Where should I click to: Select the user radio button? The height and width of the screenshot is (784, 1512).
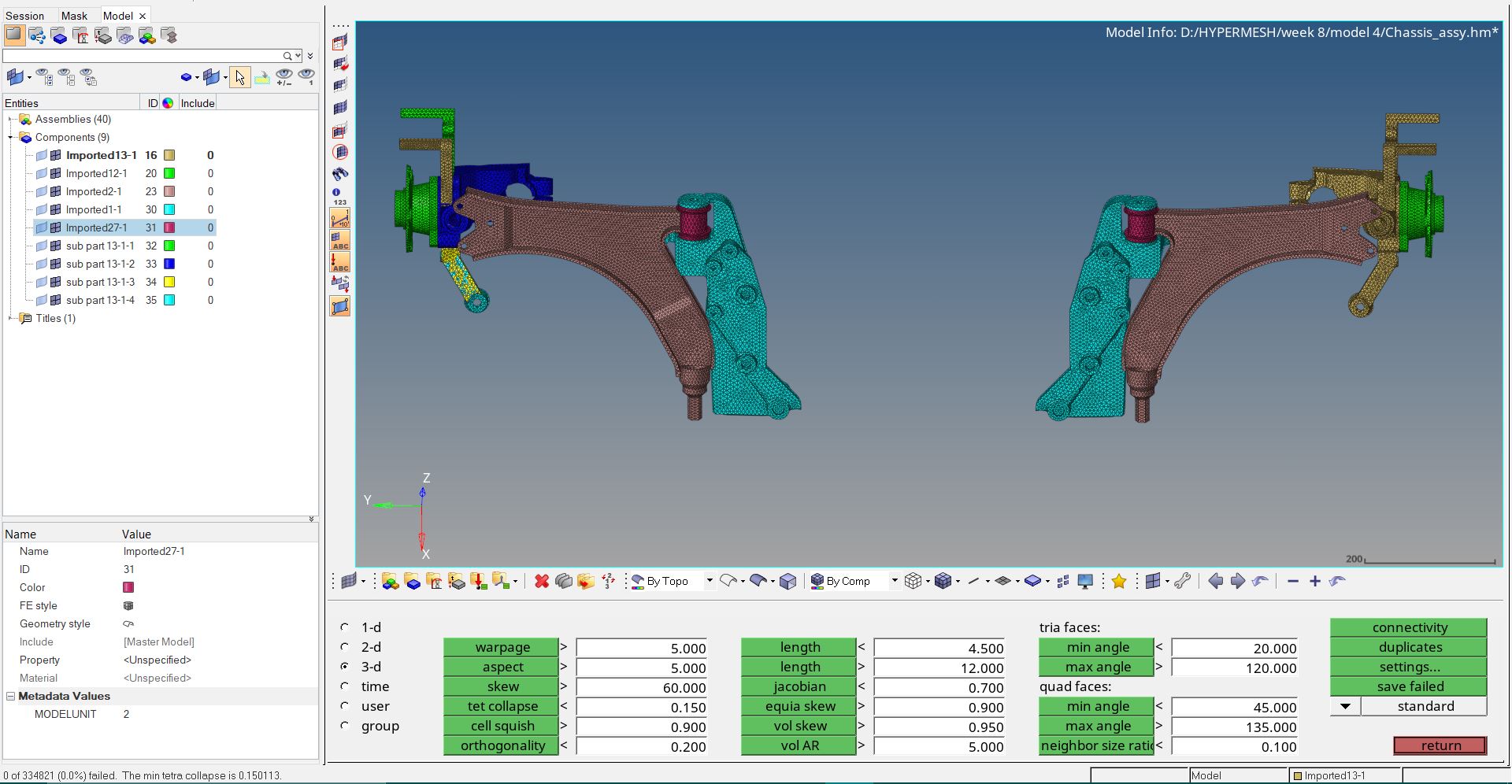[344, 706]
